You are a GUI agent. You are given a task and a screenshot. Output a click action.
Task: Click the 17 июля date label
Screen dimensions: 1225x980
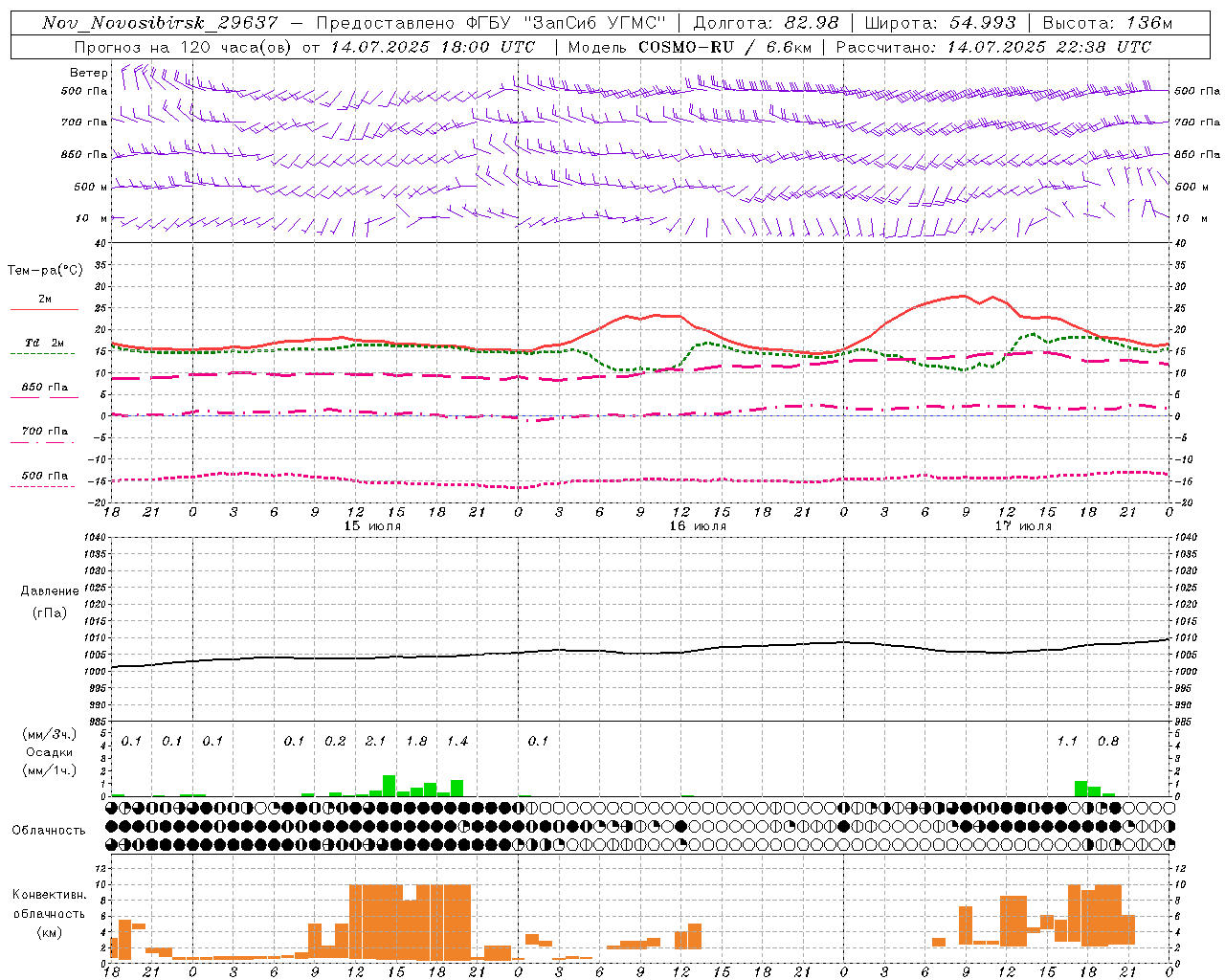tap(1023, 526)
